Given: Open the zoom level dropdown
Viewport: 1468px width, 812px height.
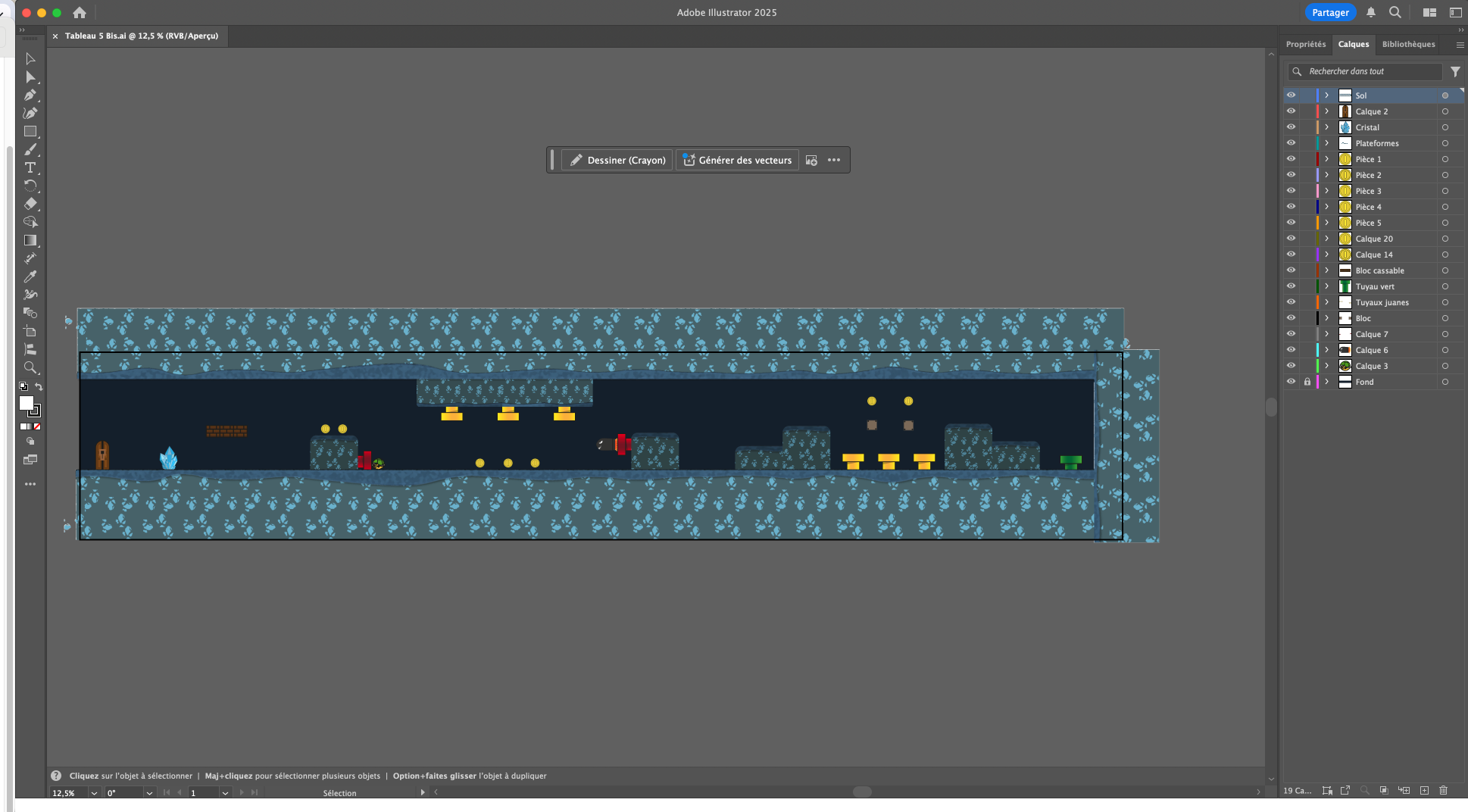Looking at the screenshot, I should point(94,793).
